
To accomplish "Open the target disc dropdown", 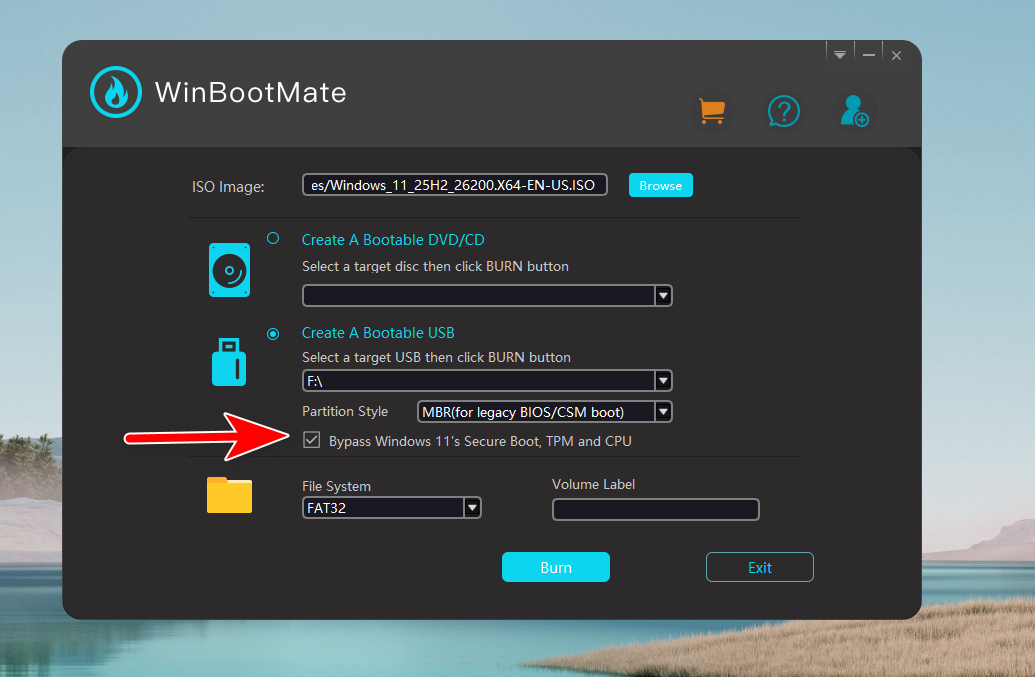I will pos(662,295).
